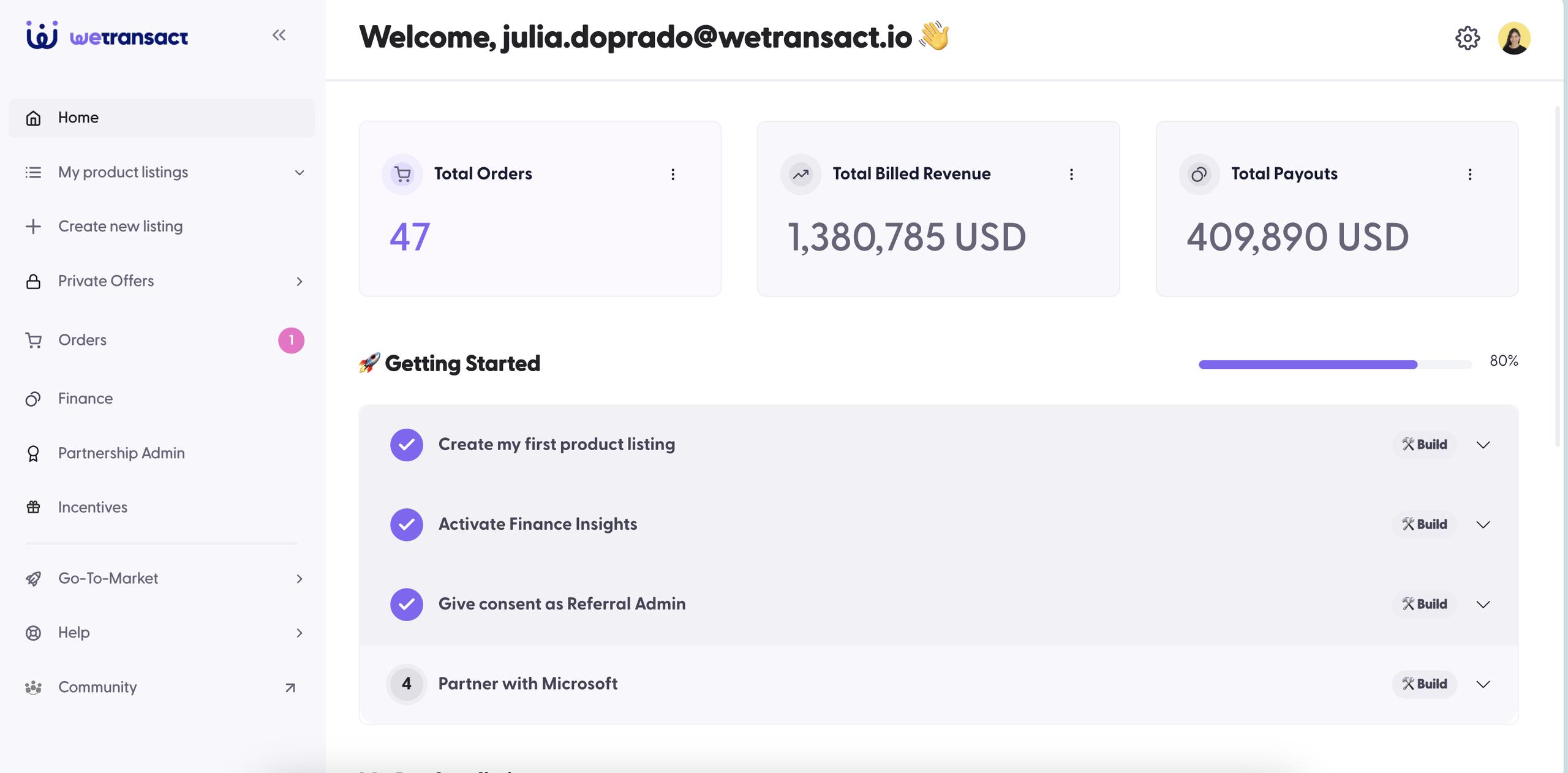The image size is (1568, 773).
Task: Open Total Billed Revenue three-dot menu
Action: (x=1071, y=175)
